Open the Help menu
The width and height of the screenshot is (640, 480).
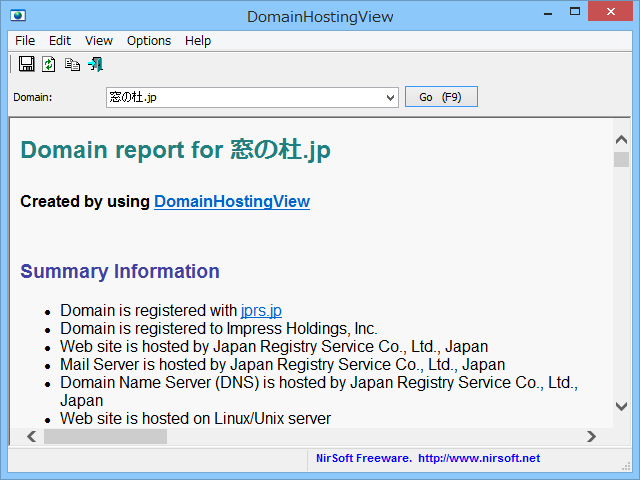click(198, 41)
